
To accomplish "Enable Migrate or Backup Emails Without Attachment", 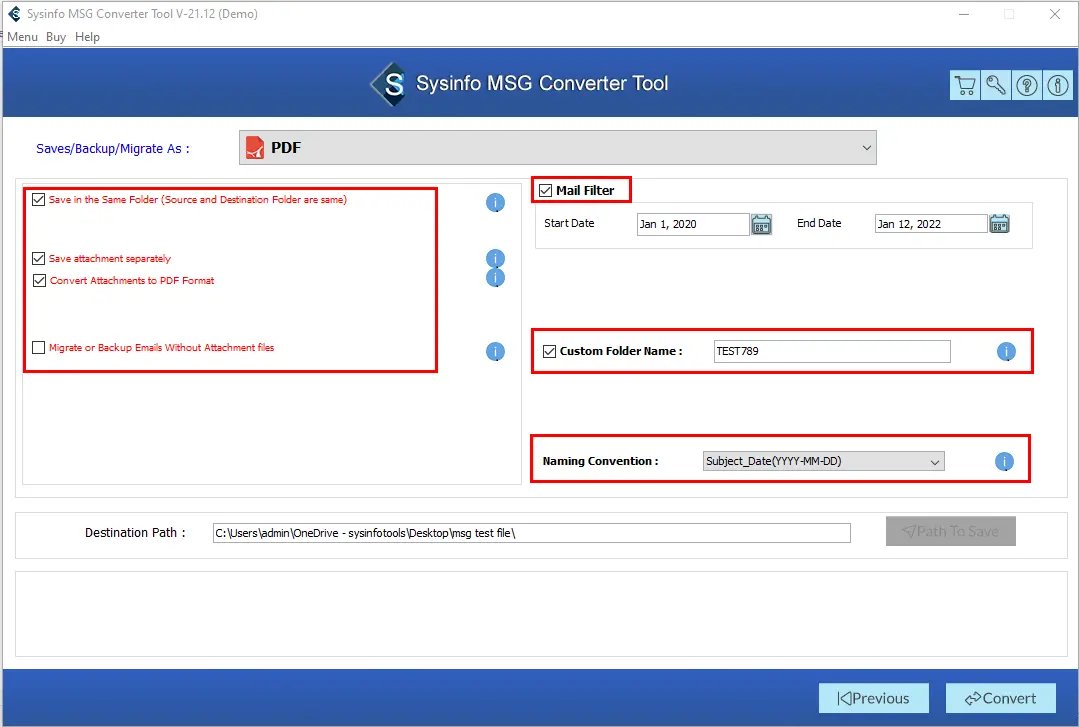I will 39,348.
